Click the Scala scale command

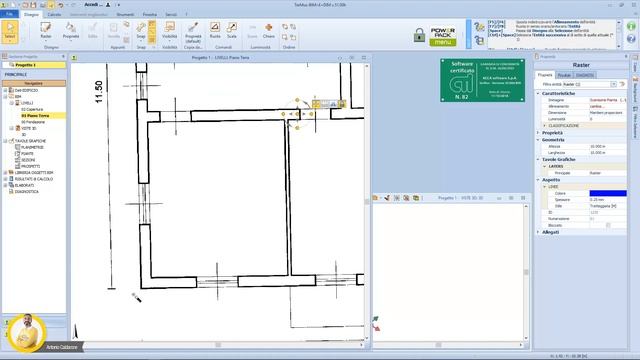tap(232, 31)
